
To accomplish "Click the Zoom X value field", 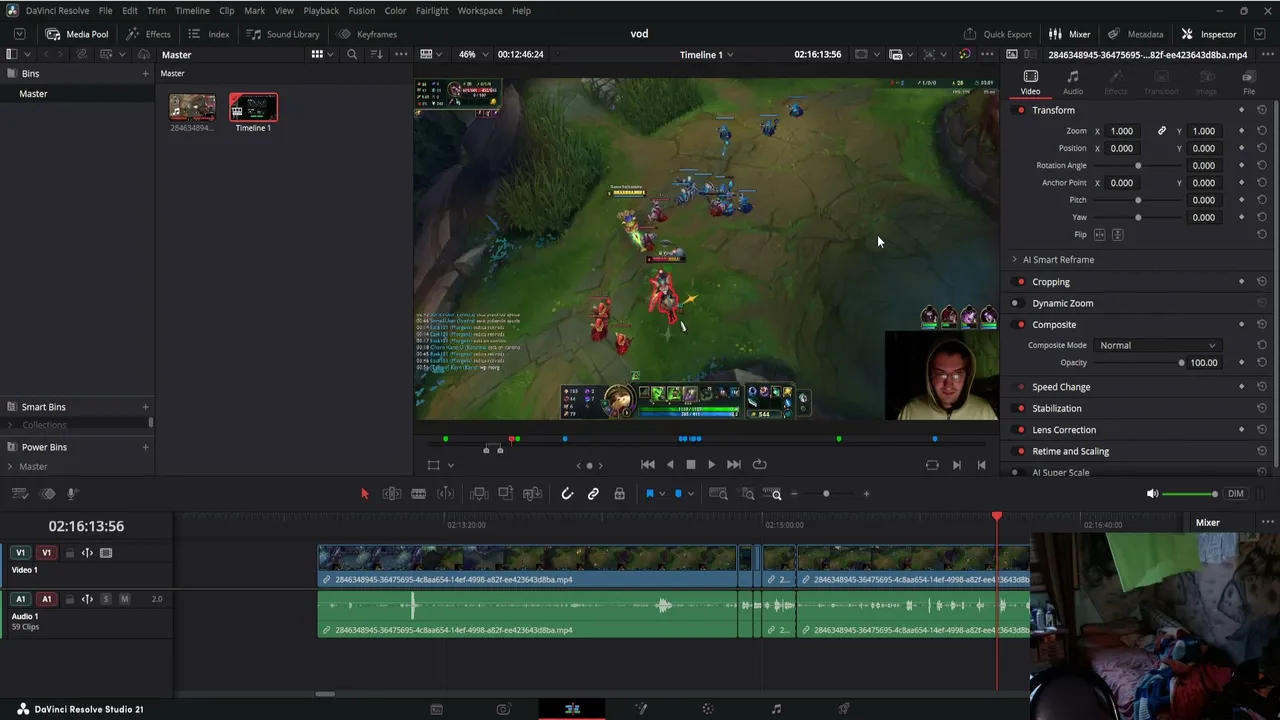I will click(1122, 131).
